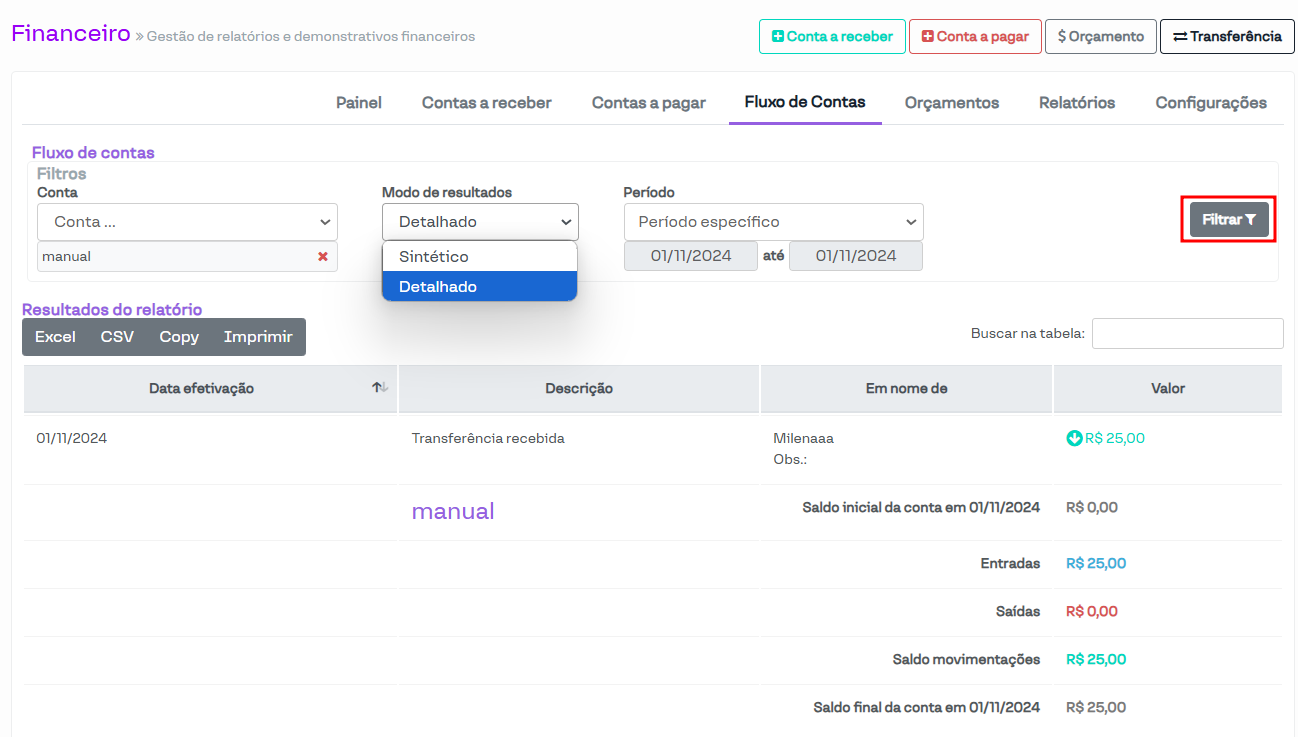Go to the Relatórios tab
The width and height of the screenshot is (1298, 737).
tap(1077, 102)
